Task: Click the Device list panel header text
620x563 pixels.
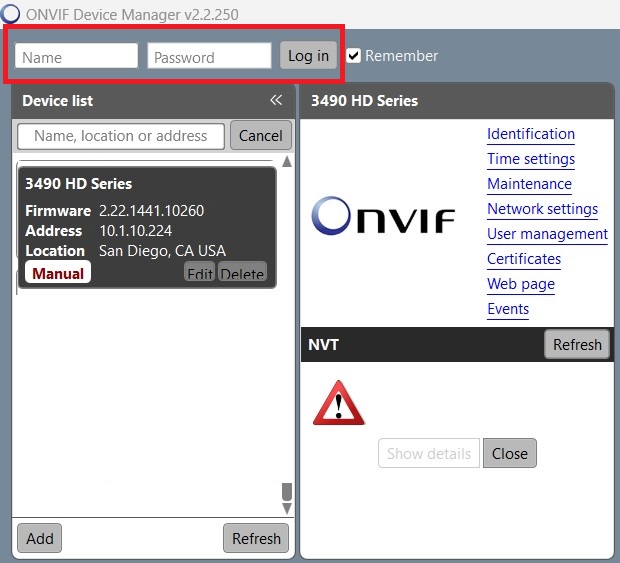Action: click(58, 101)
